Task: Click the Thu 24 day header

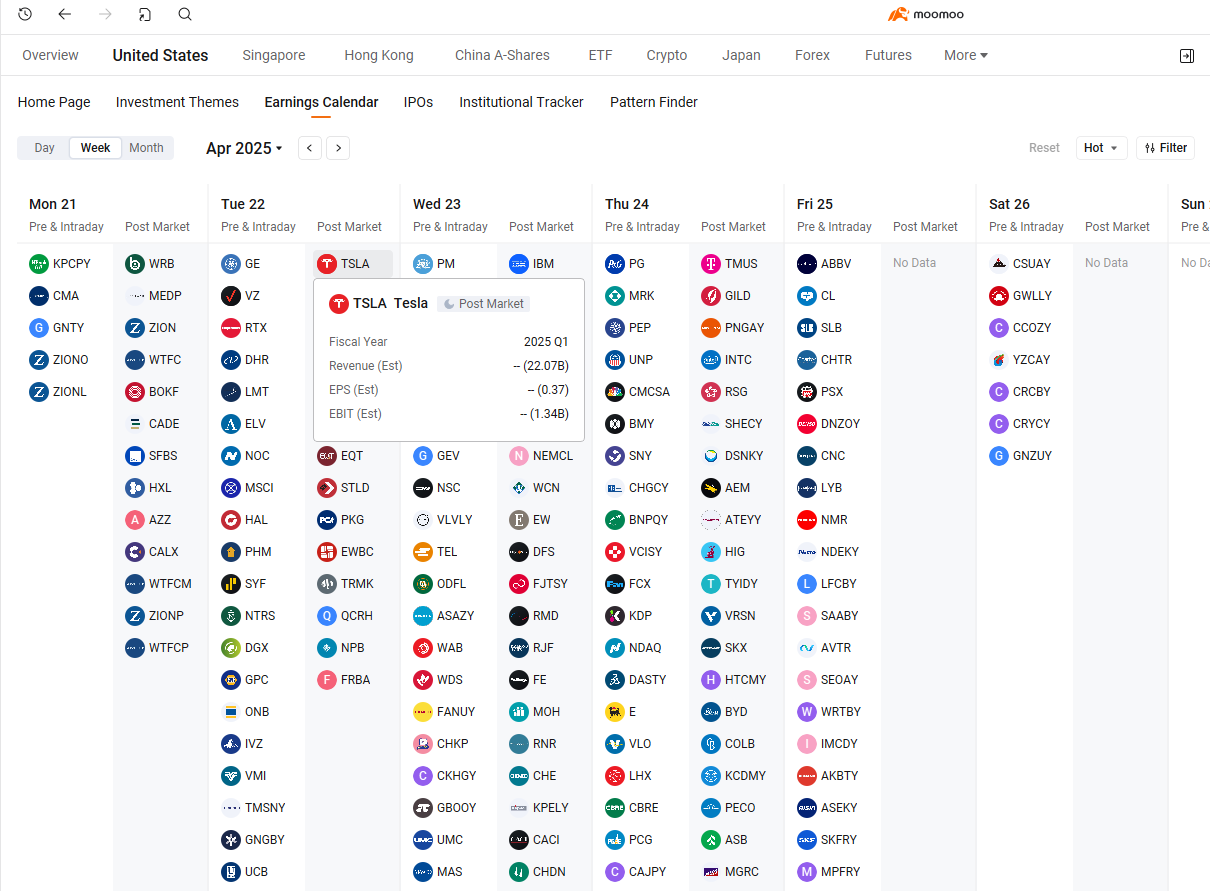Action: [x=627, y=204]
